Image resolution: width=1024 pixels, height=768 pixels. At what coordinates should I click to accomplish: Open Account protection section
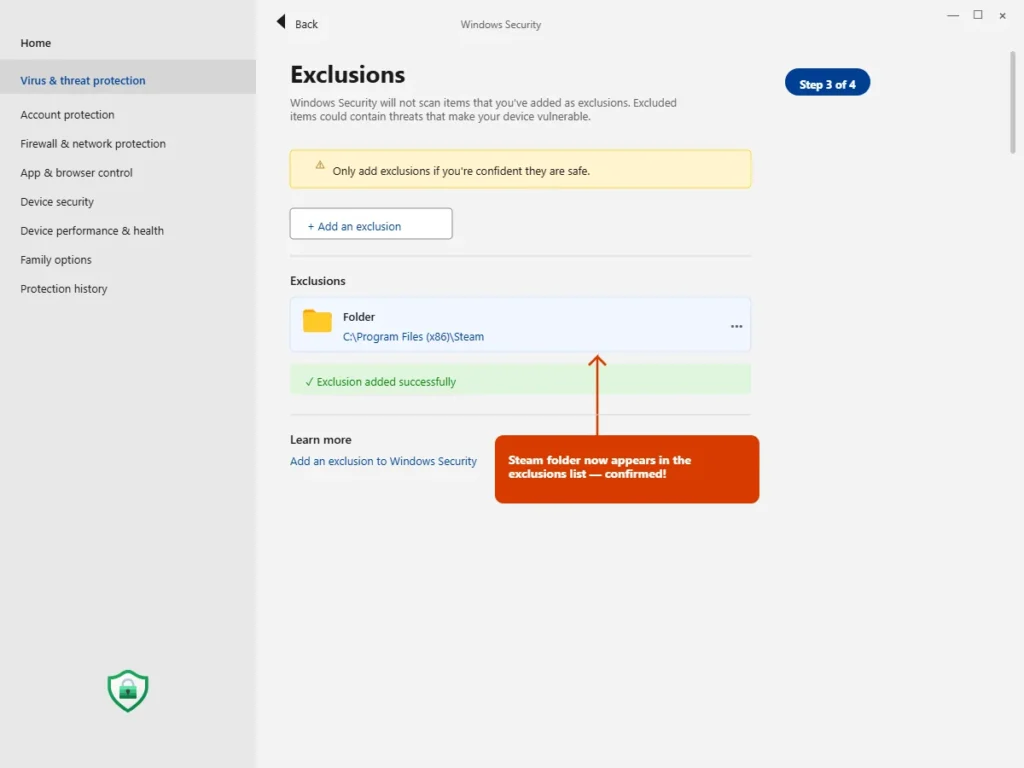pos(68,115)
